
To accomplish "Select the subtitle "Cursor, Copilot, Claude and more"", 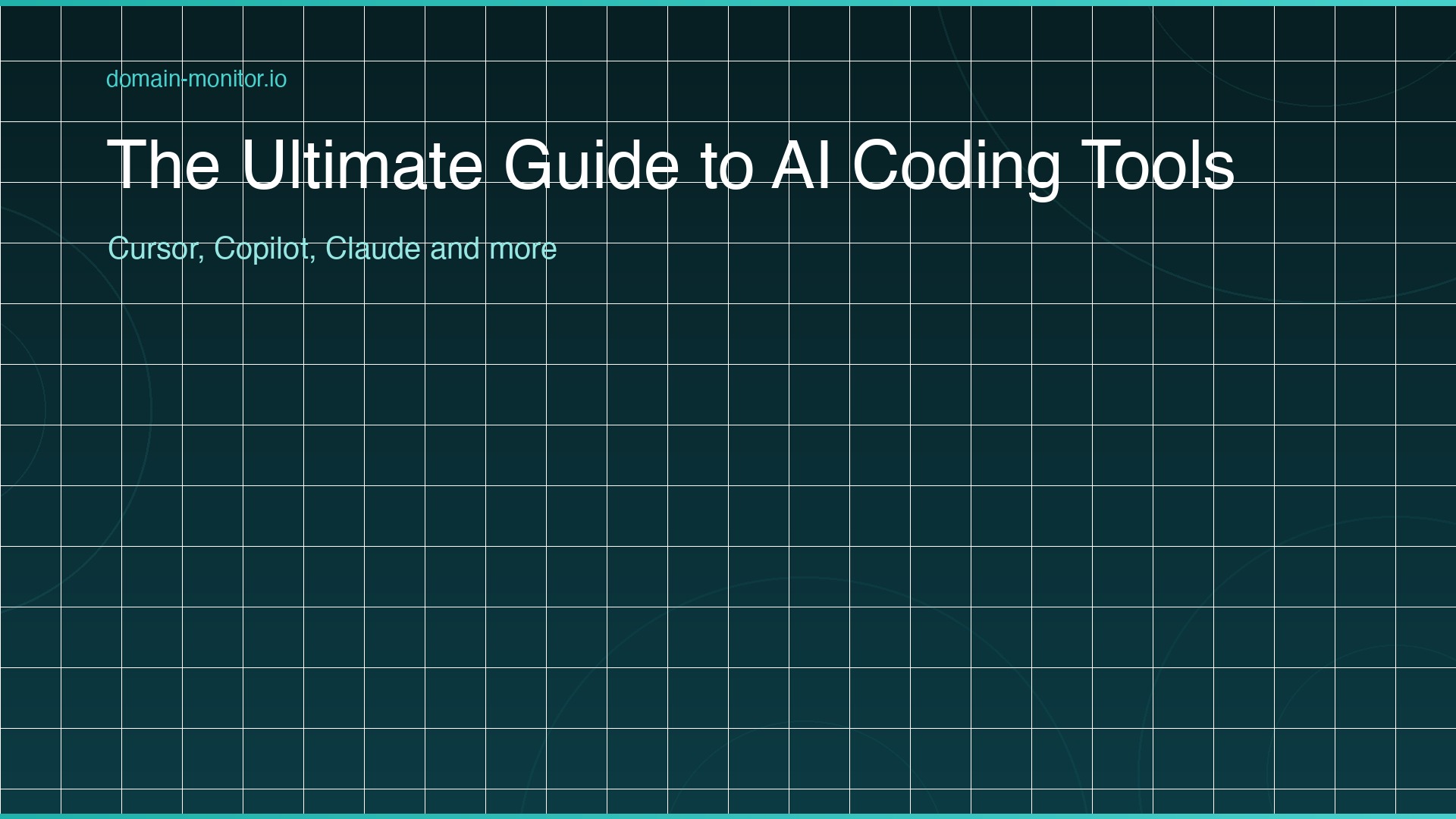I will (x=333, y=247).
